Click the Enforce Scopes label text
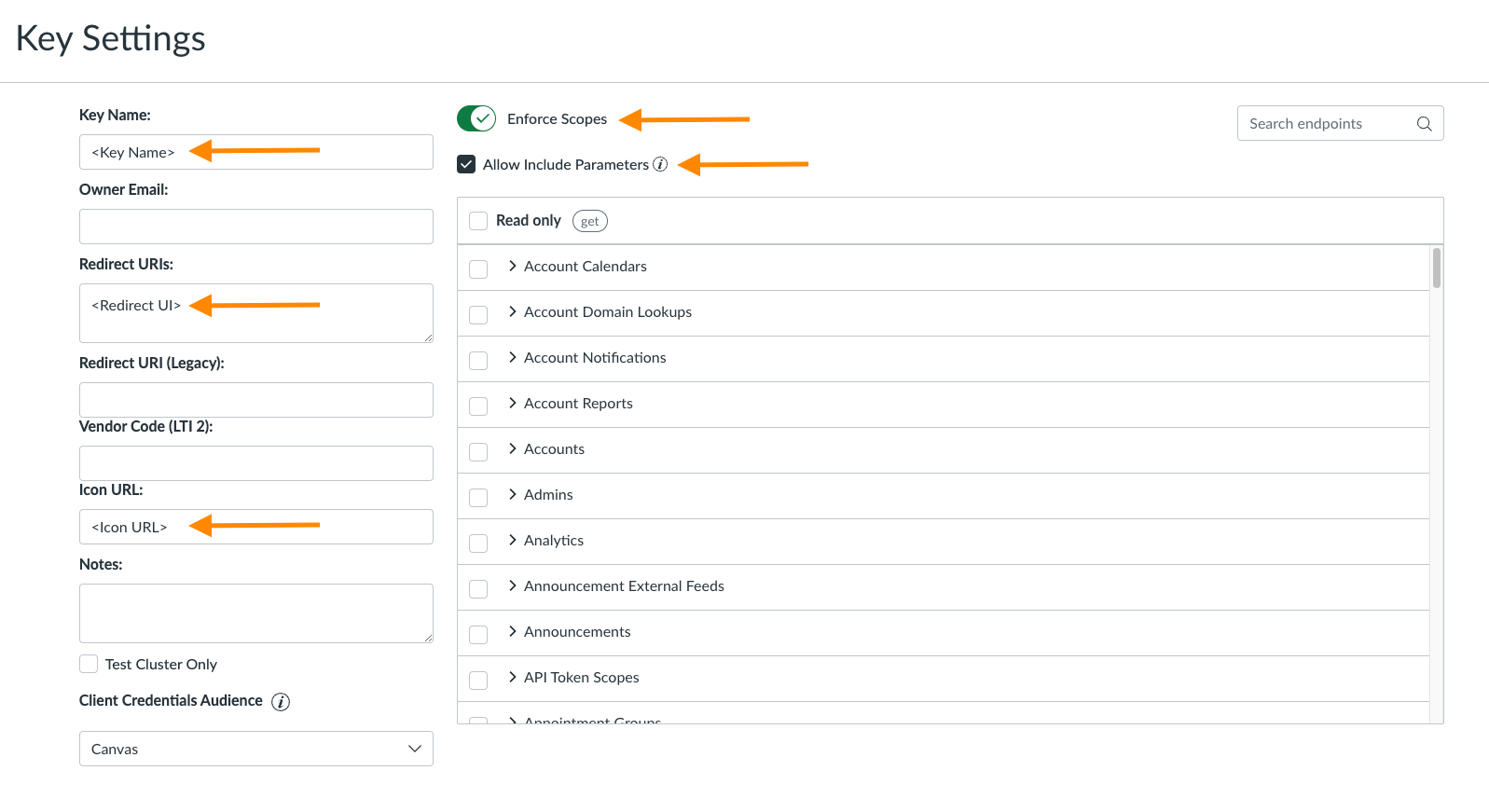1489x812 pixels. tap(557, 118)
